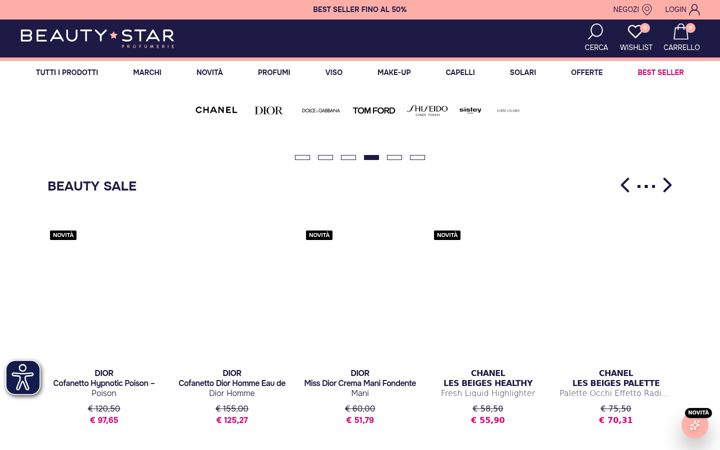Image resolution: width=720 pixels, height=450 pixels.
Task: Open the Capelli menu
Action: pyautogui.click(x=460, y=72)
